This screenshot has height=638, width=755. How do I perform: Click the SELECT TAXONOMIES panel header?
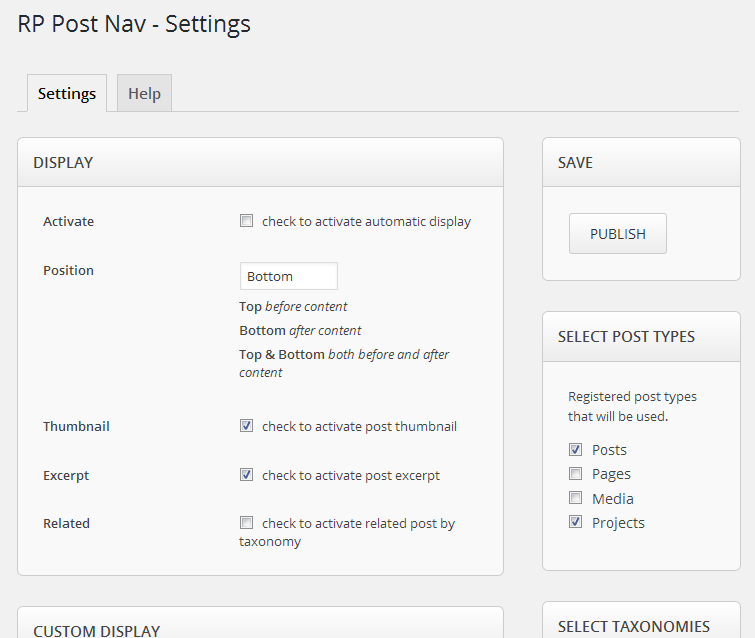[641, 626]
